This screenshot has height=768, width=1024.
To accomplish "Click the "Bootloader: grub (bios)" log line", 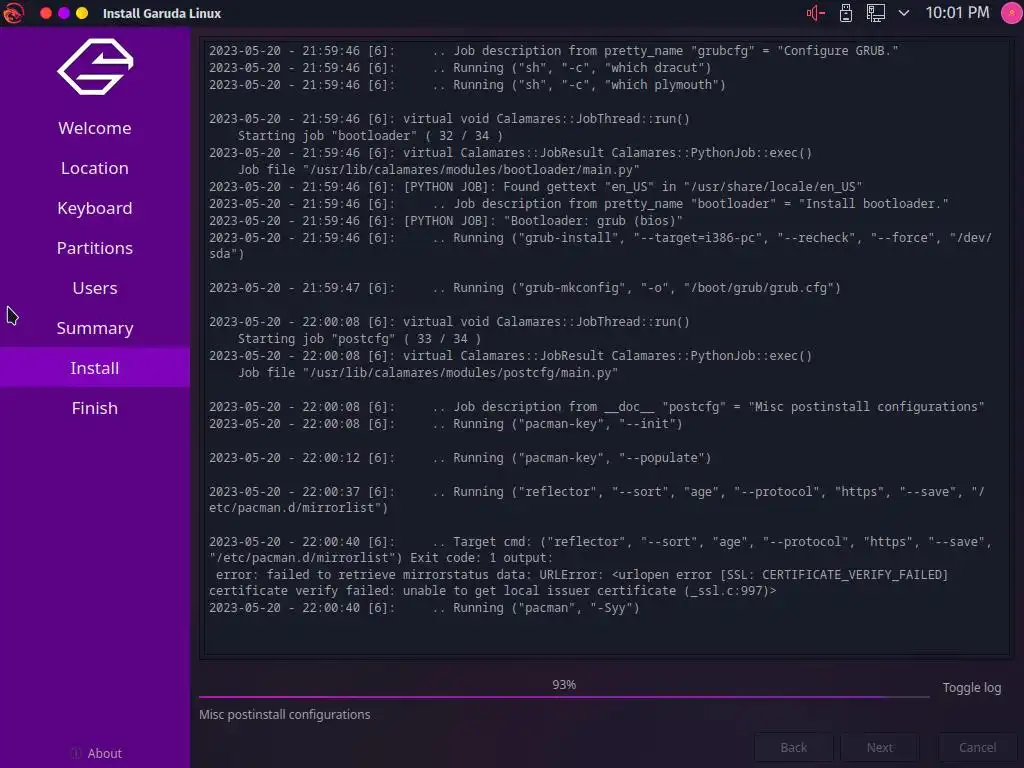I will pyautogui.click(x=446, y=221).
